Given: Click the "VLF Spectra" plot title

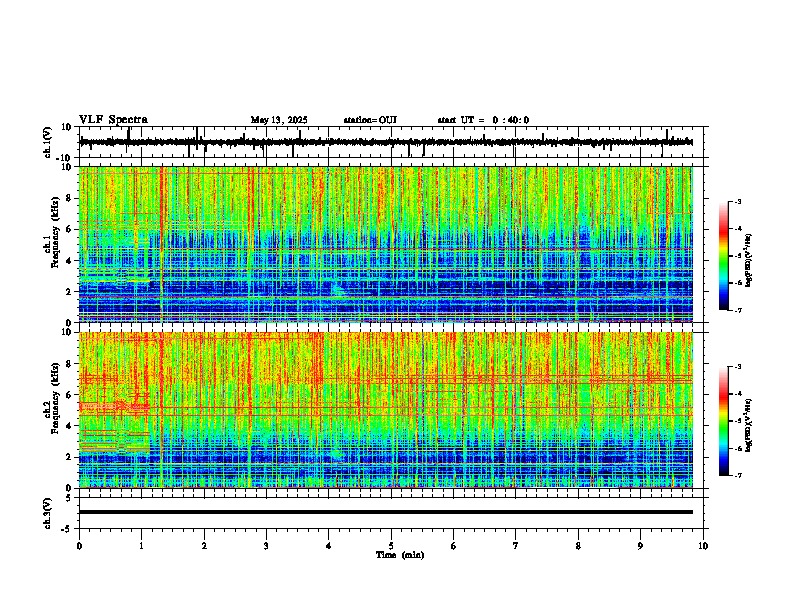Looking at the screenshot, I should pos(113,120).
